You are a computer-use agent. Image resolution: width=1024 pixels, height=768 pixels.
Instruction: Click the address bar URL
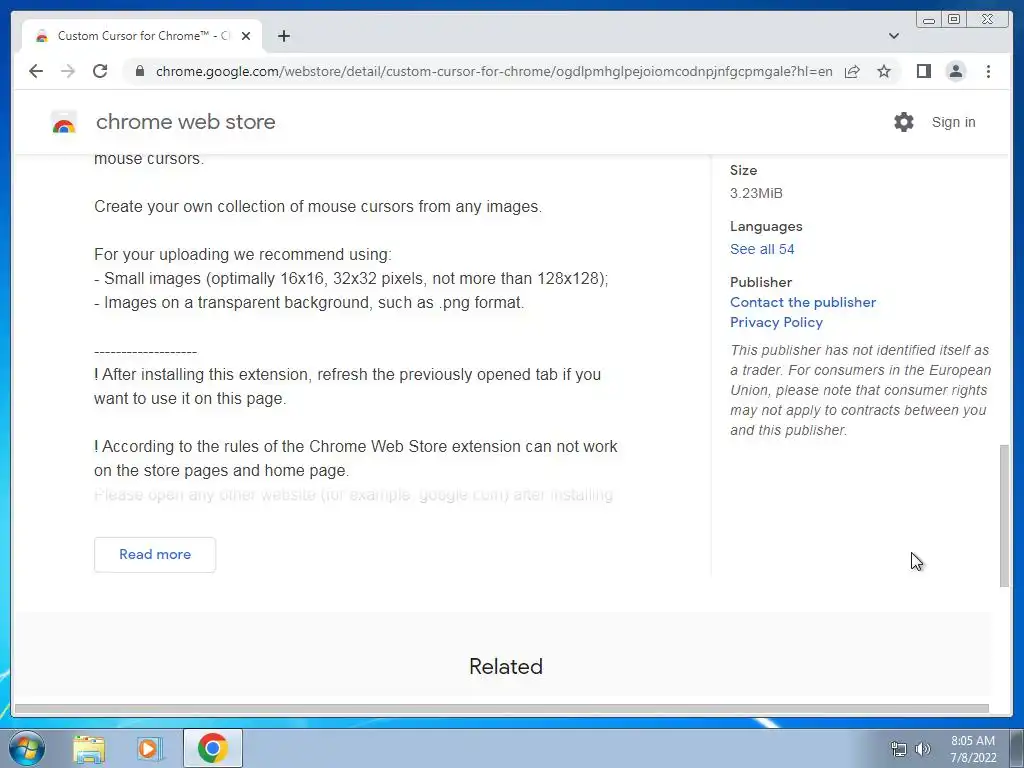click(x=494, y=71)
